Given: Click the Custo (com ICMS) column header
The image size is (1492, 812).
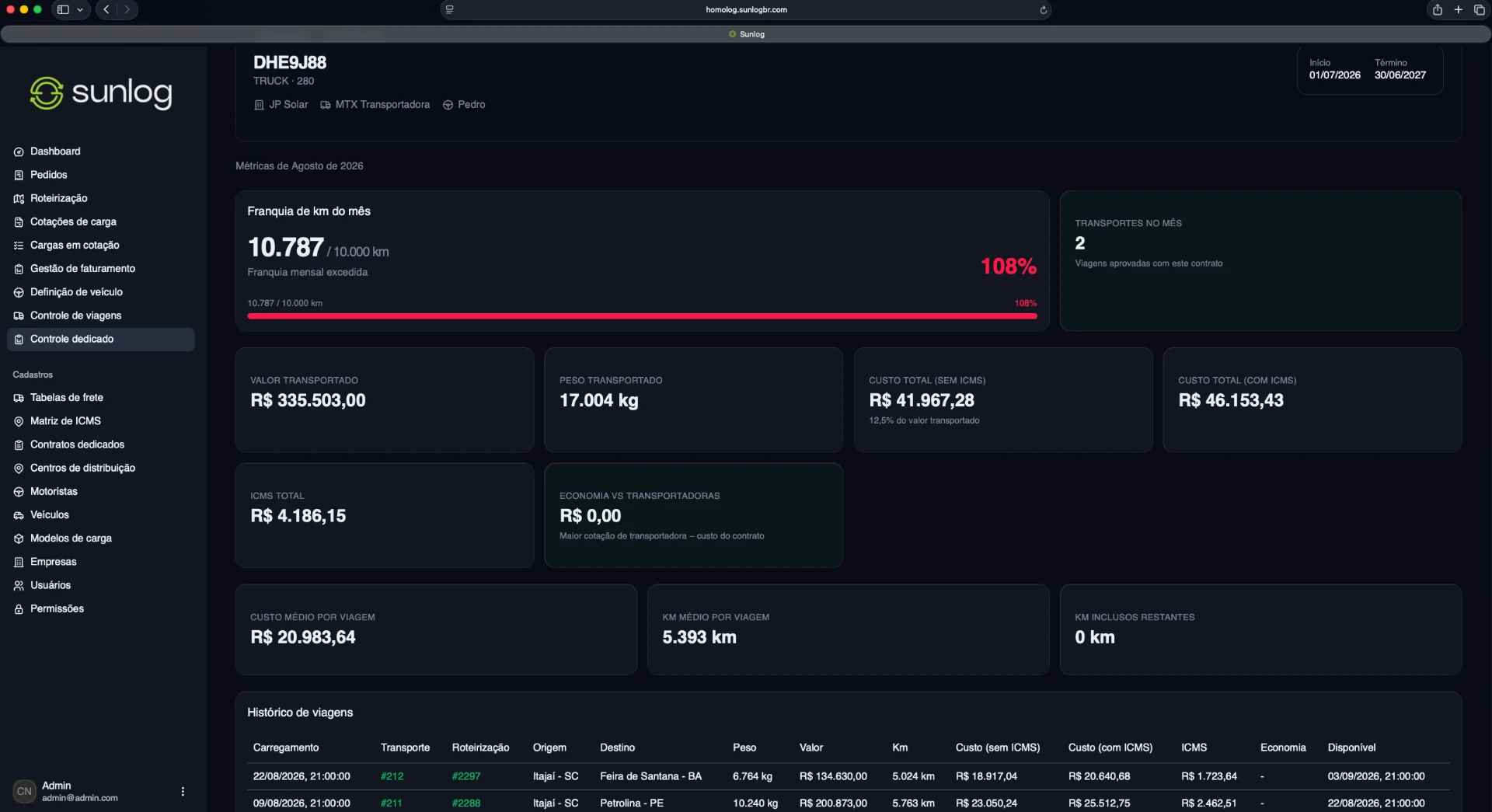Looking at the screenshot, I should [1110, 748].
